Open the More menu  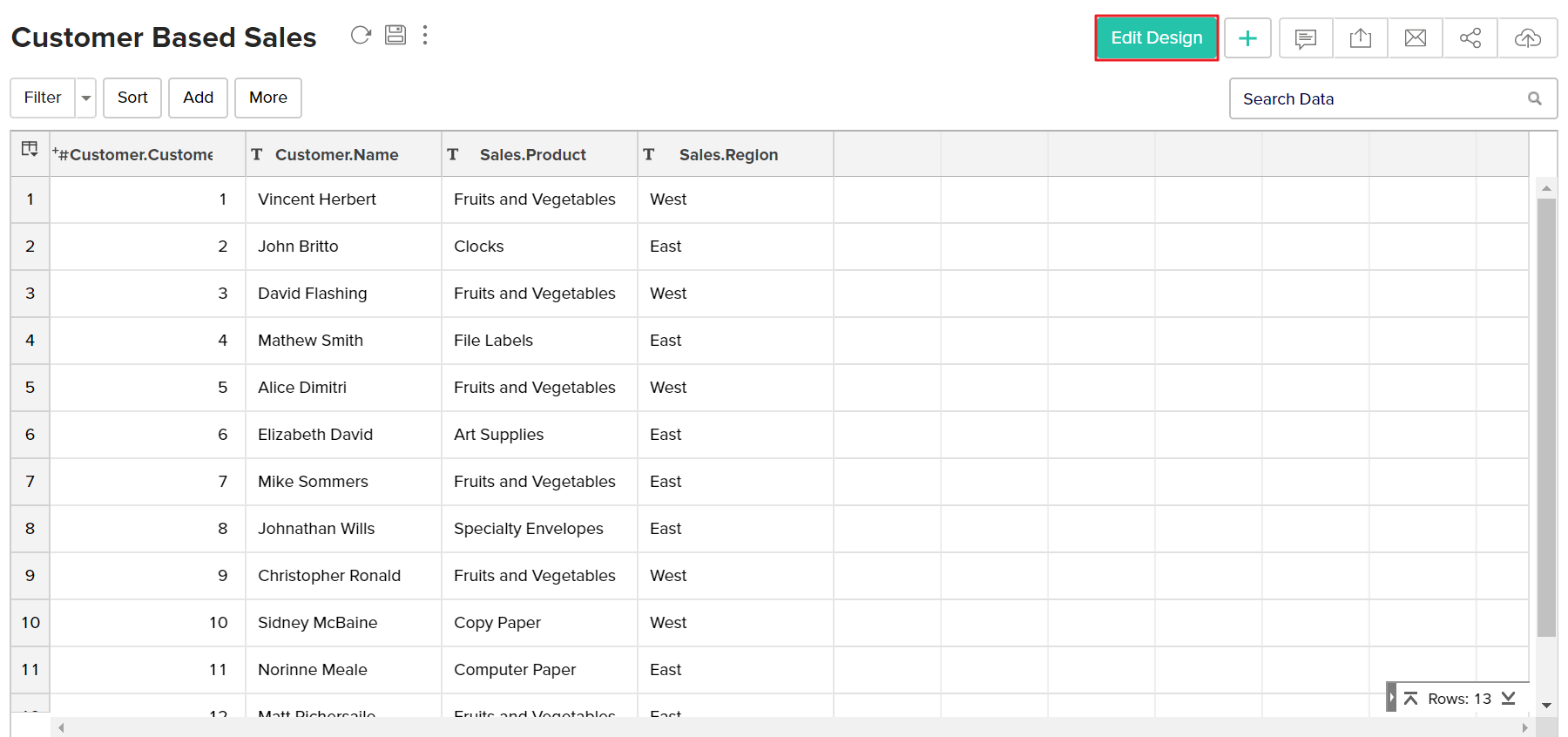[x=268, y=98]
